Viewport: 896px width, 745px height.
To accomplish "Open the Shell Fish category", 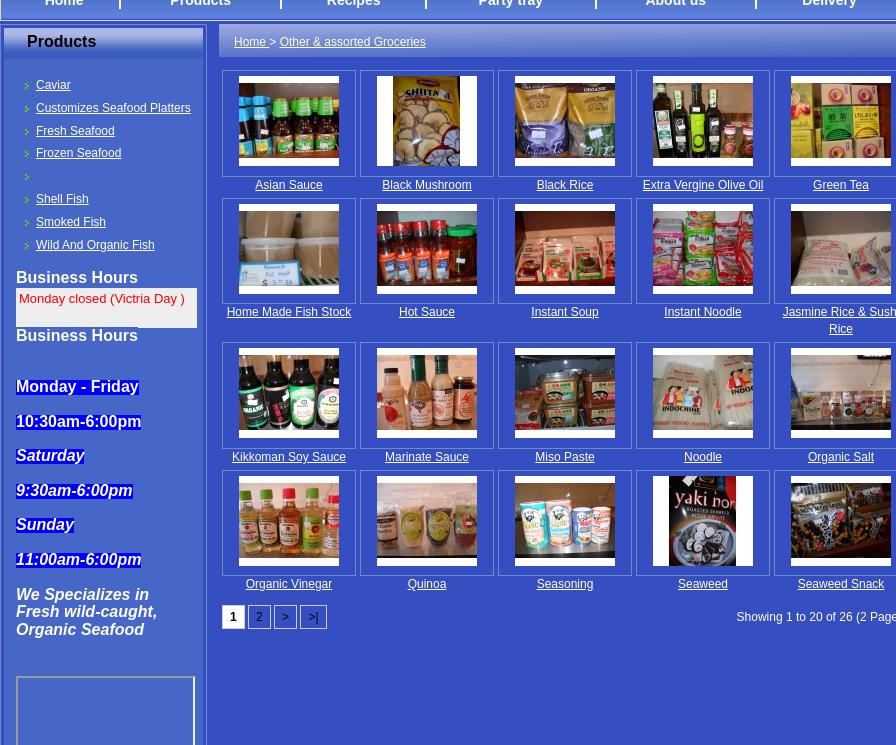I will pos(62,199).
